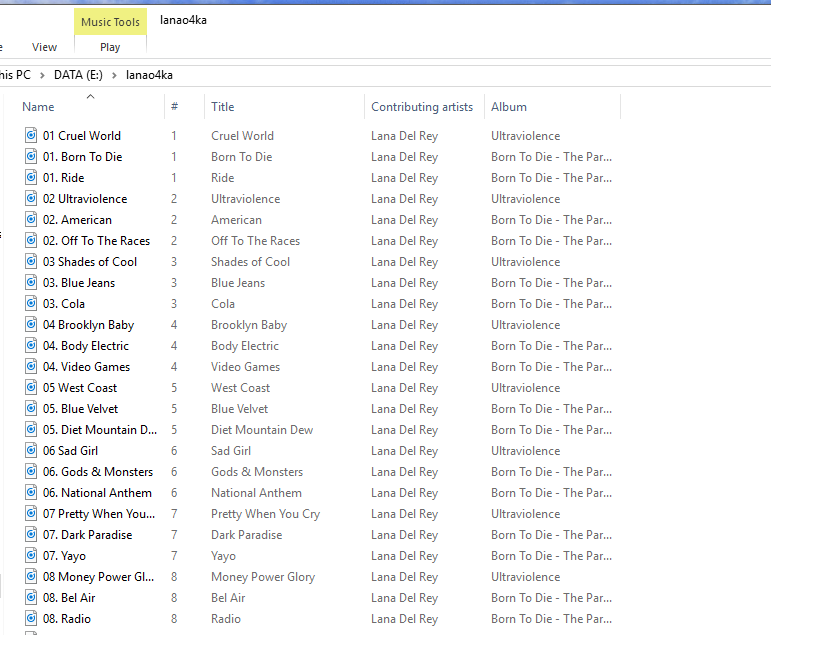Expand the chevron before DATA (E:) breadcrumb
The height and width of the screenshot is (657, 828).
[42, 76]
